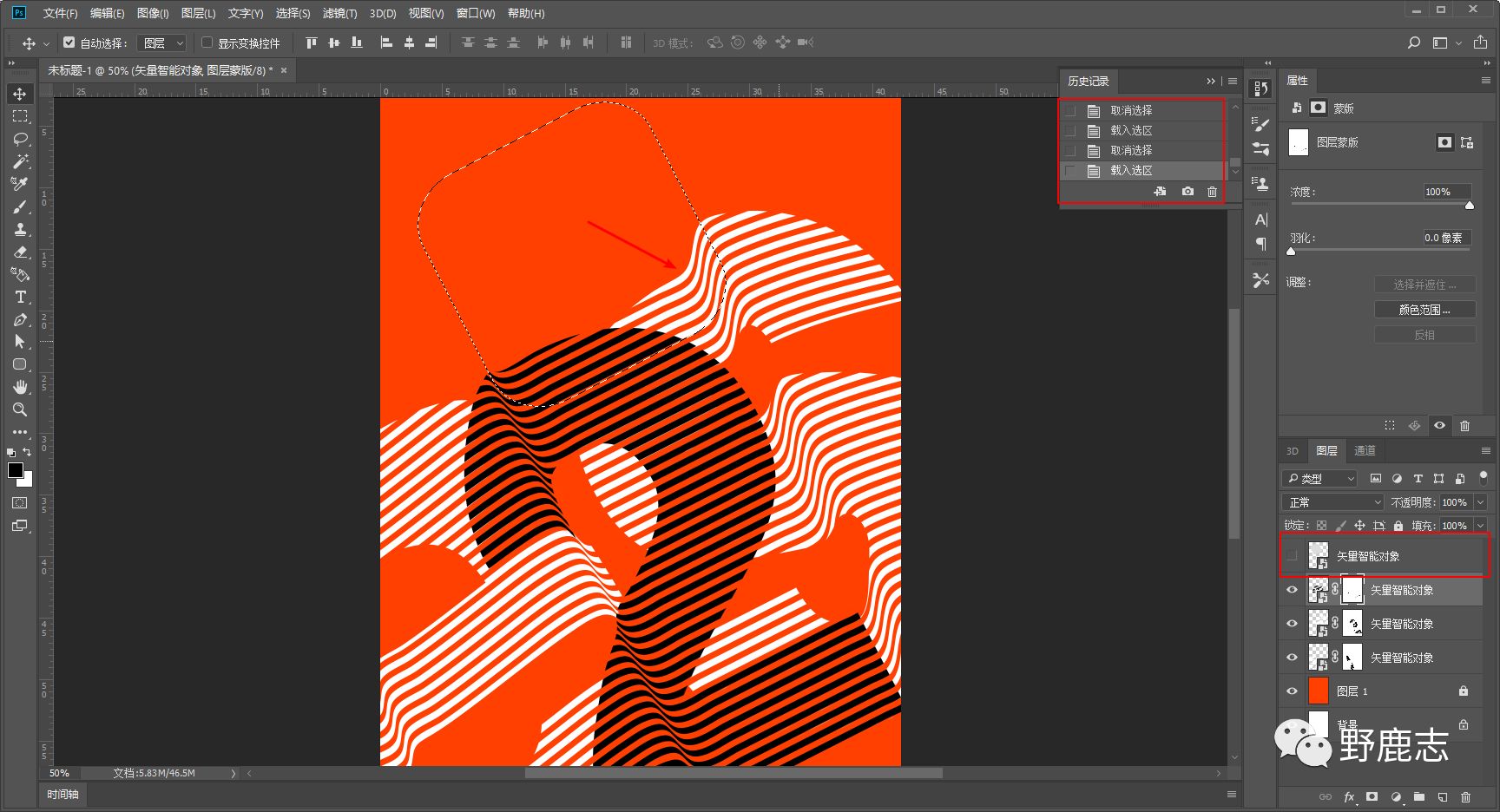This screenshot has width=1500, height=812.
Task: Toggle the 自动选择 checkbox
Action: pos(69,43)
